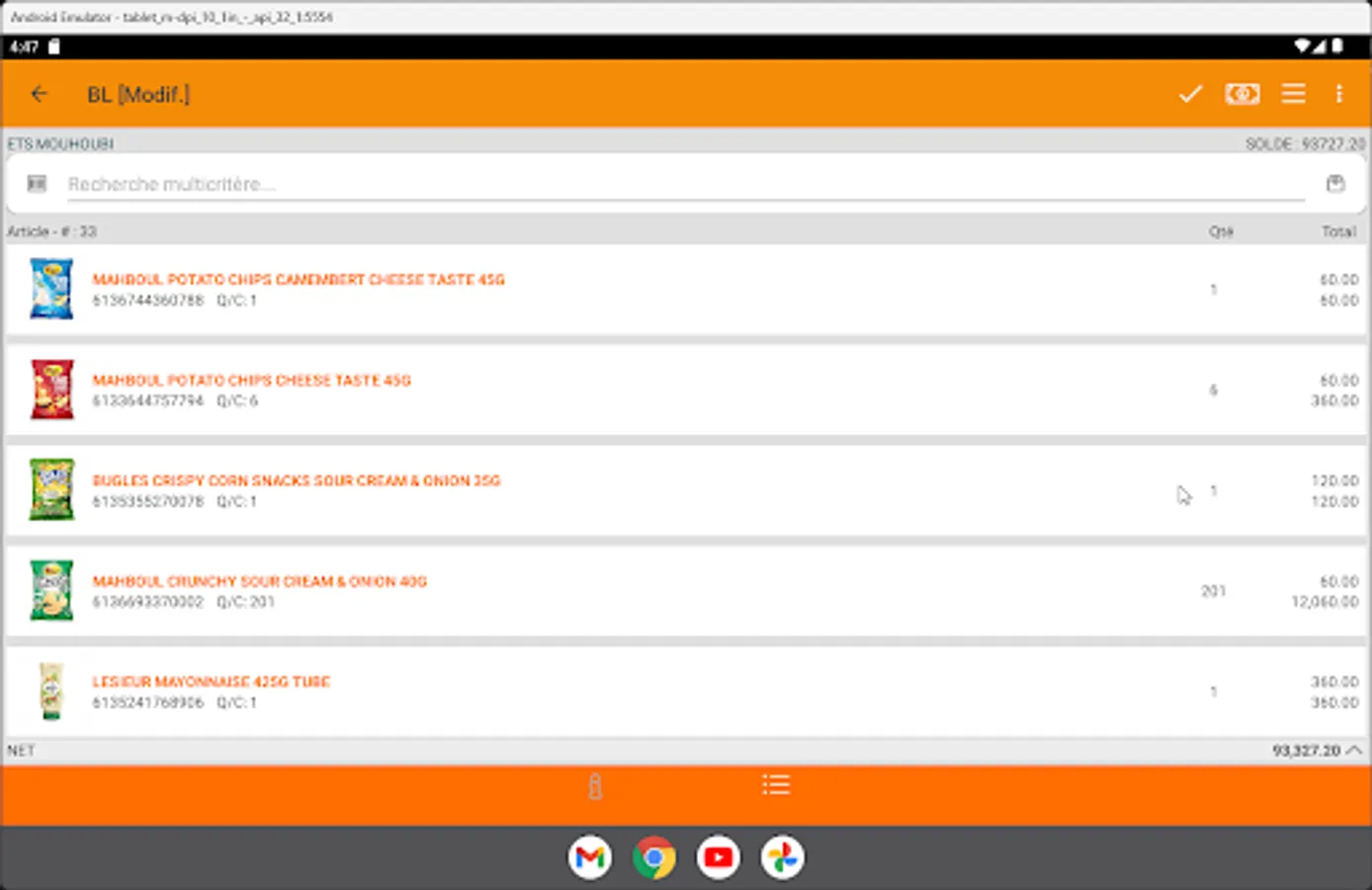Open Chrome from the dock
The height and width of the screenshot is (890, 1372).
654,857
